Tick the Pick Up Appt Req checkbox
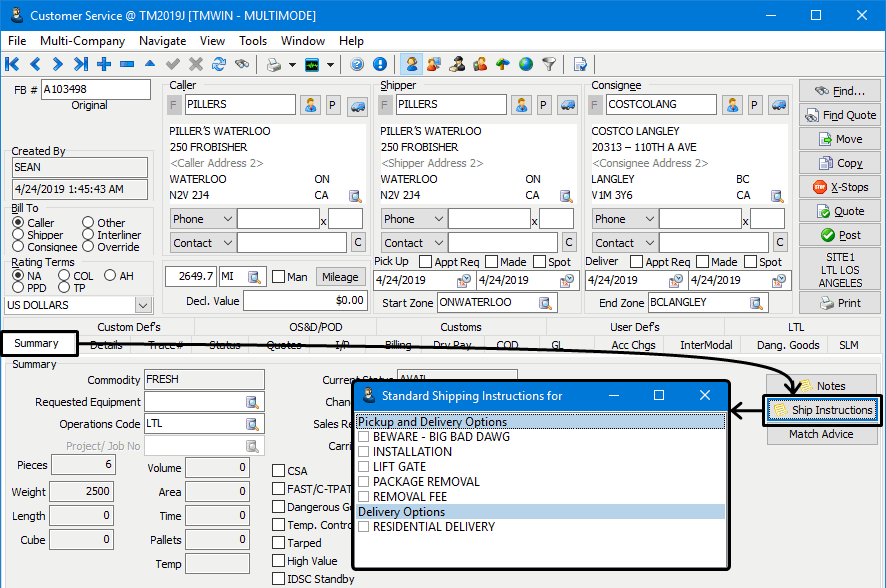 pyautogui.click(x=425, y=262)
